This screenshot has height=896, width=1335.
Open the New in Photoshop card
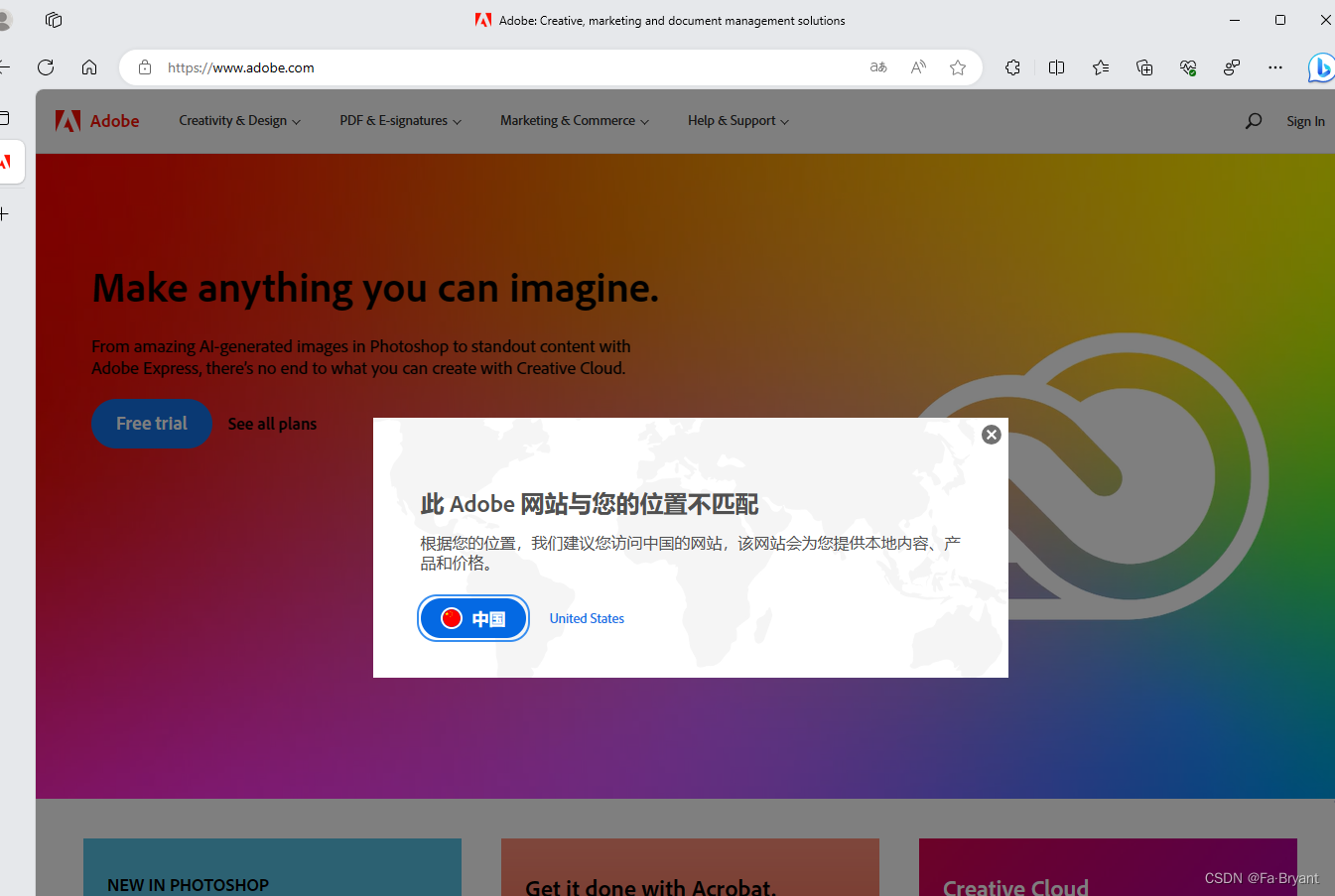click(x=272, y=867)
